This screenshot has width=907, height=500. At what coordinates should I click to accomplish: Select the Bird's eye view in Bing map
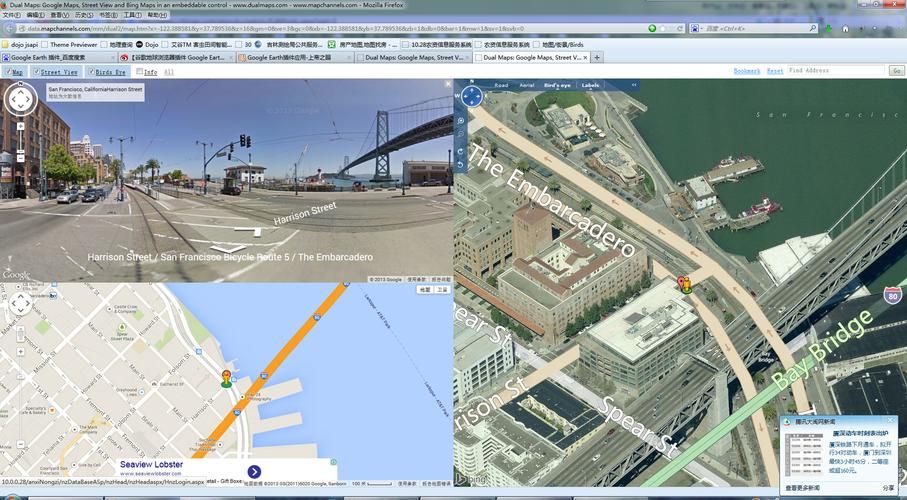(x=557, y=85)
